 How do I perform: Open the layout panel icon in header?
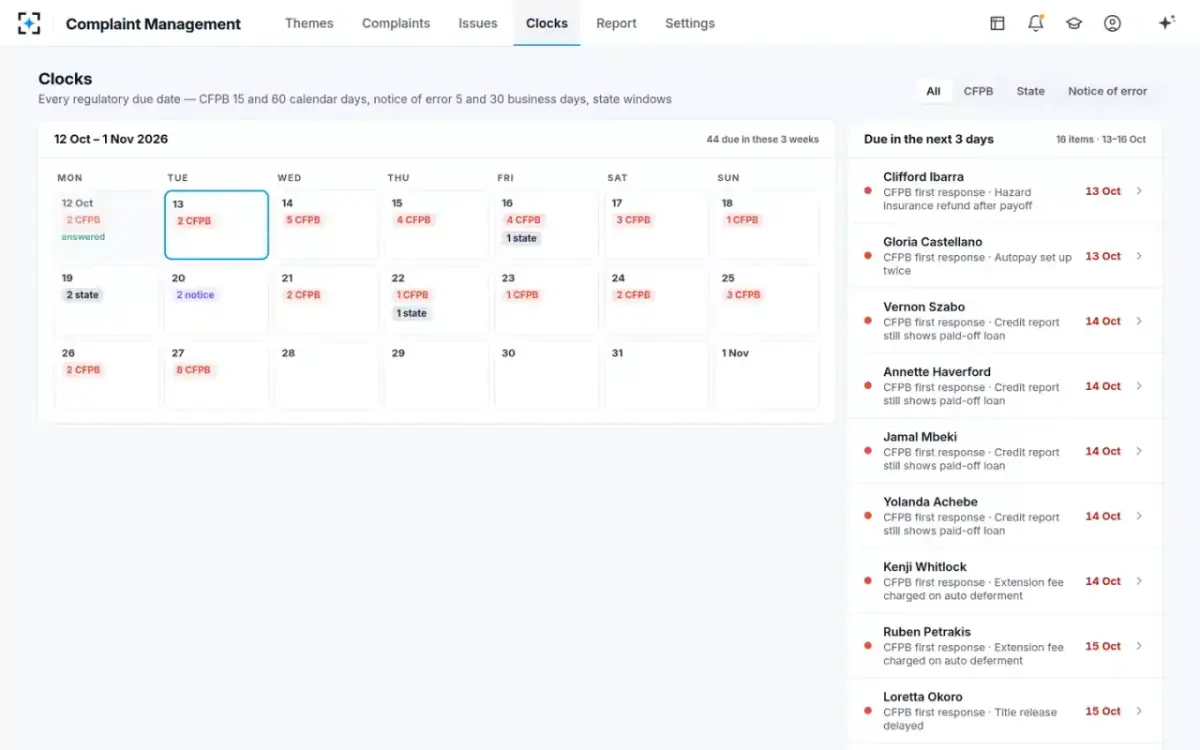[x=997, y=23]
